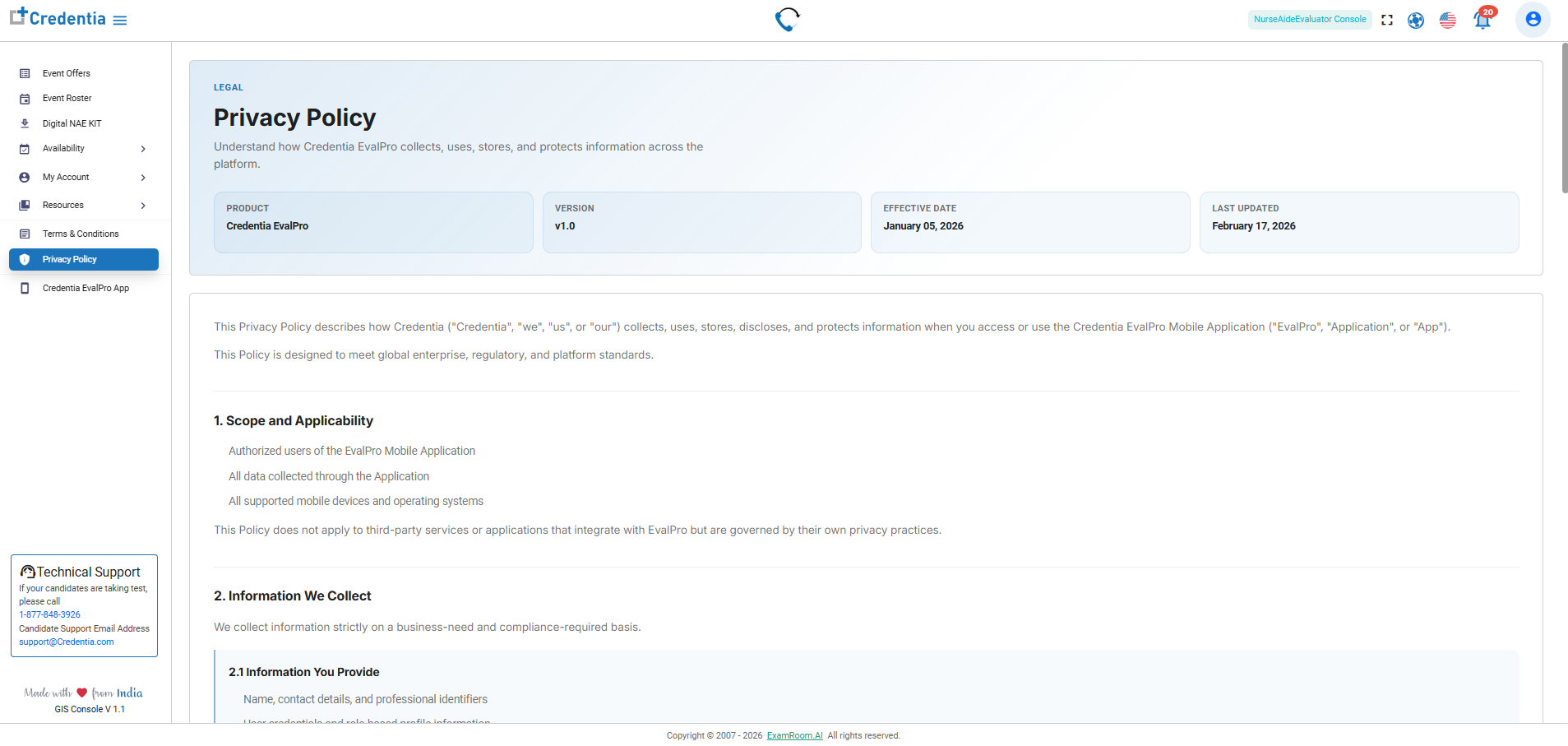Click the Last Updated February 17, 2026 card

(1359, 222)
